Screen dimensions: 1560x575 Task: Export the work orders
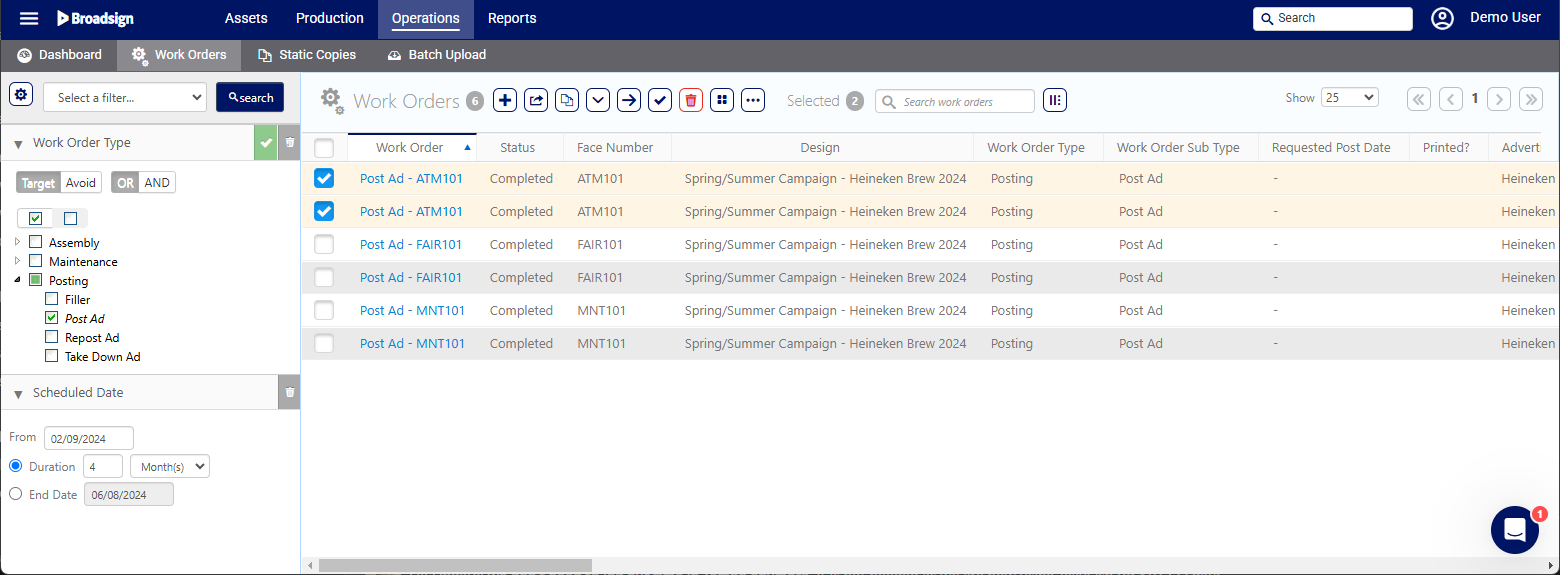click(536, 100)
